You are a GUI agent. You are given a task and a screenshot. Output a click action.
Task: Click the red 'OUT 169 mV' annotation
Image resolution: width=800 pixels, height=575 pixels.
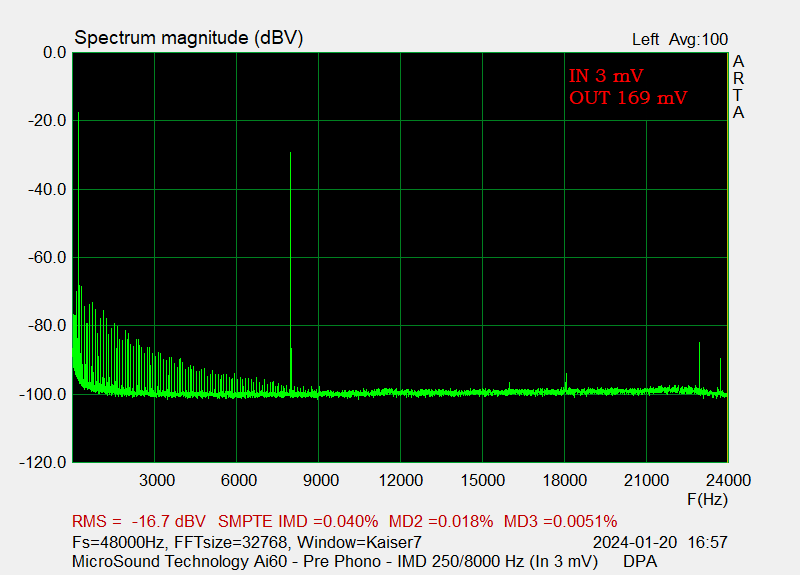pyautogui.click(x=628, y=98)
